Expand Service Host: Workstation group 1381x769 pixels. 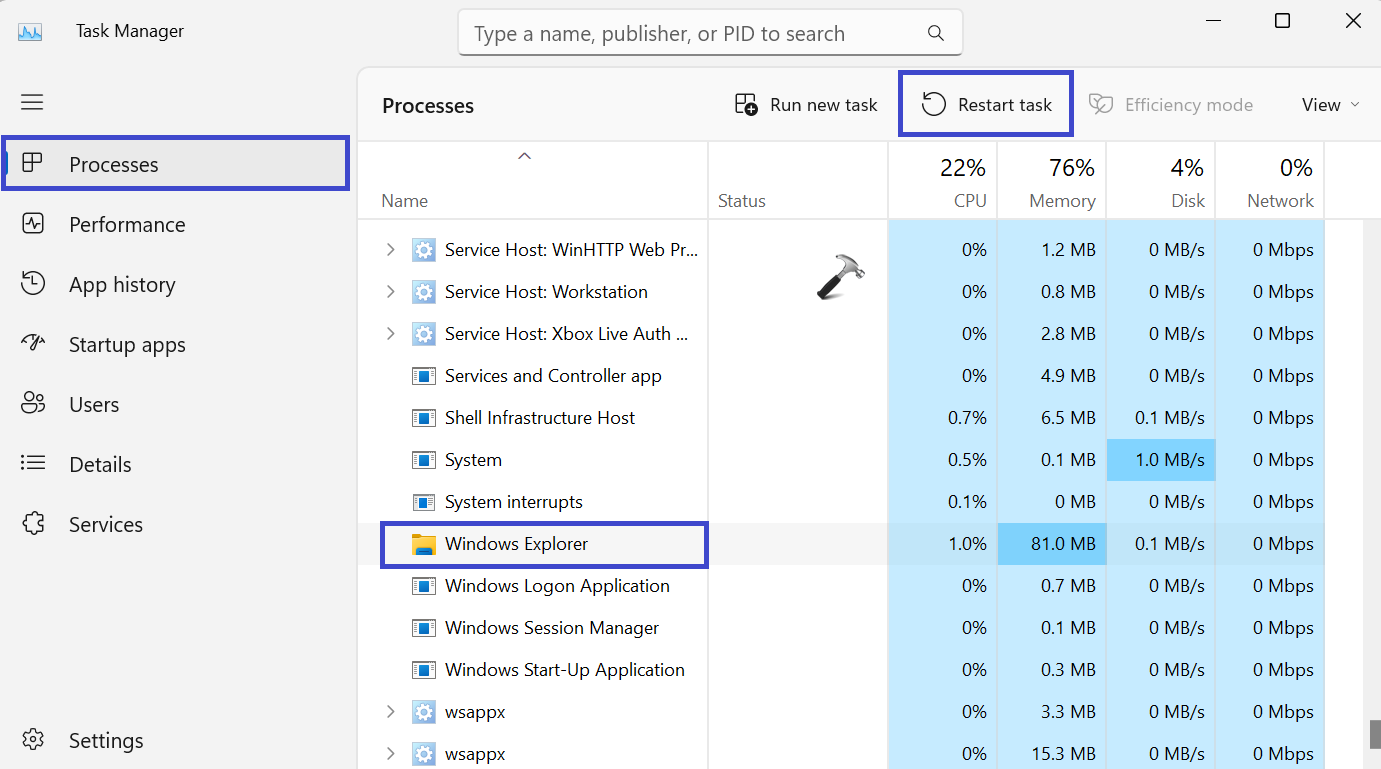(390, 292)
